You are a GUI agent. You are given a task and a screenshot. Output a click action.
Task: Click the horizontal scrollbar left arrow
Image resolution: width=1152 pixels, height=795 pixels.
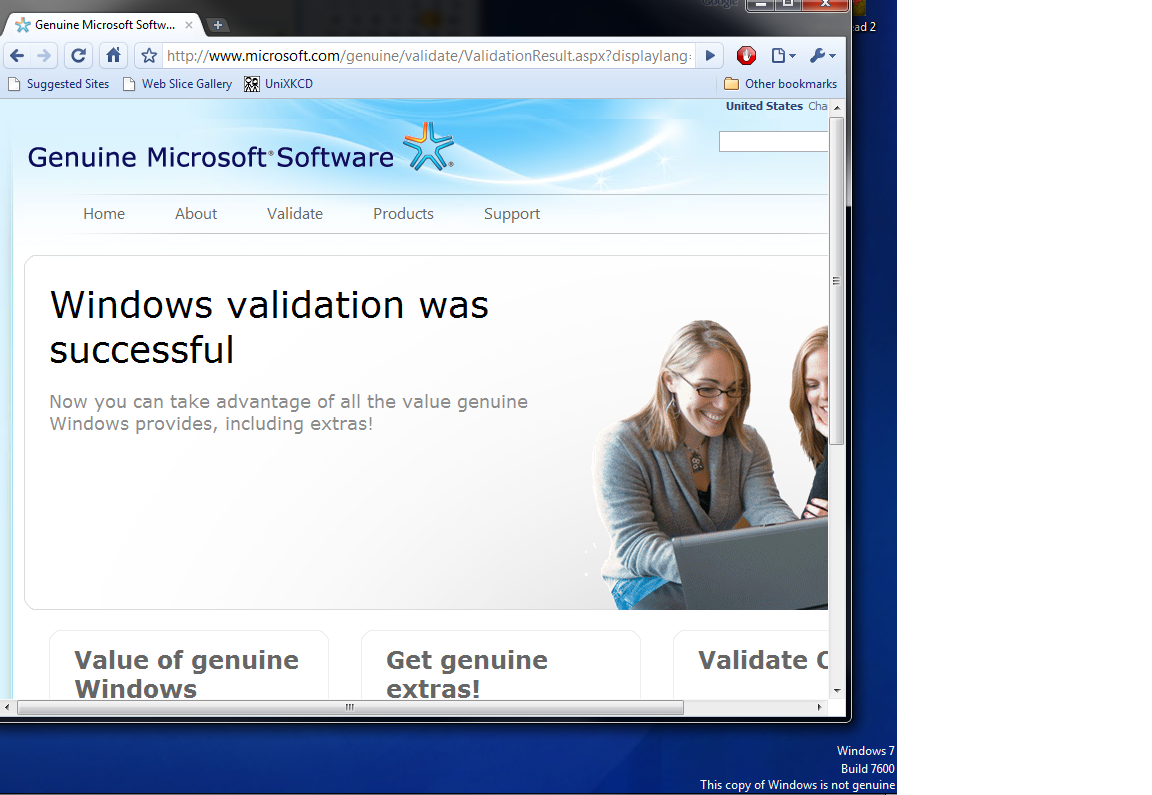tap(7, 708)
